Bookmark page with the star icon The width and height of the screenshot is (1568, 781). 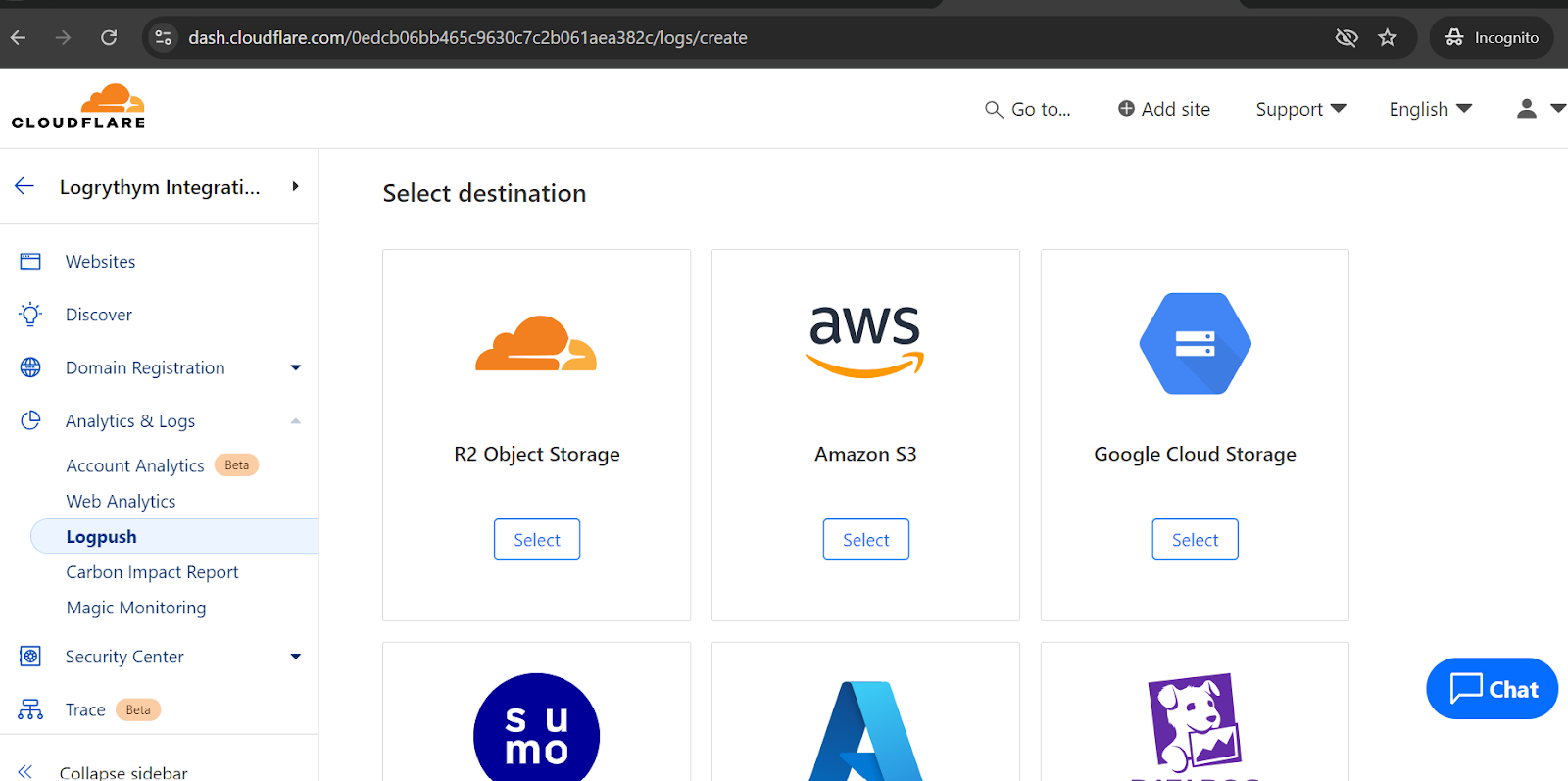point(1387,37)
